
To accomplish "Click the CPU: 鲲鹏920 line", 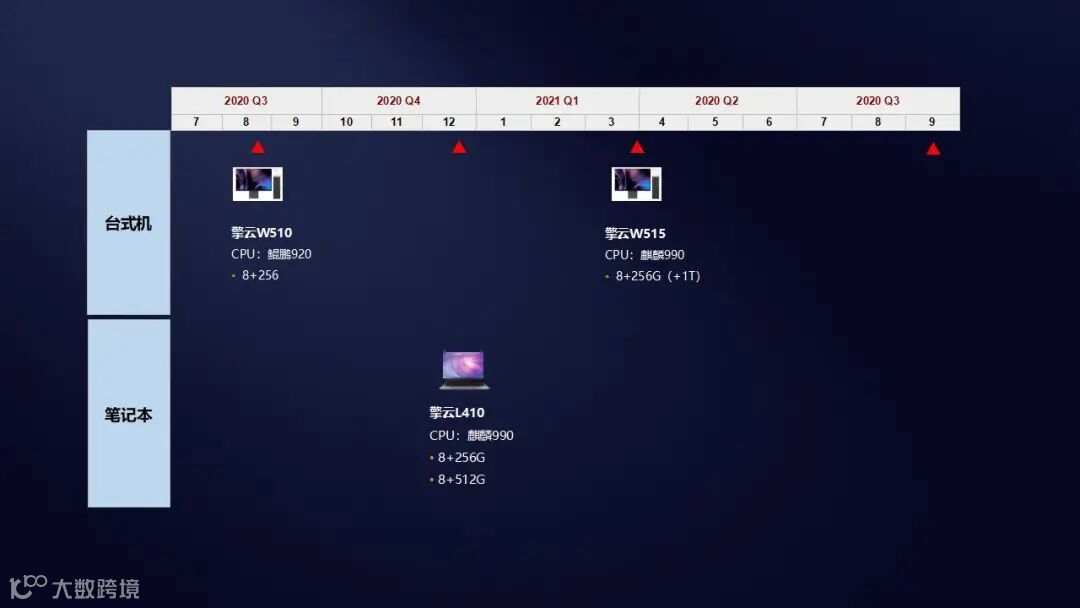I will pos(271,254).
